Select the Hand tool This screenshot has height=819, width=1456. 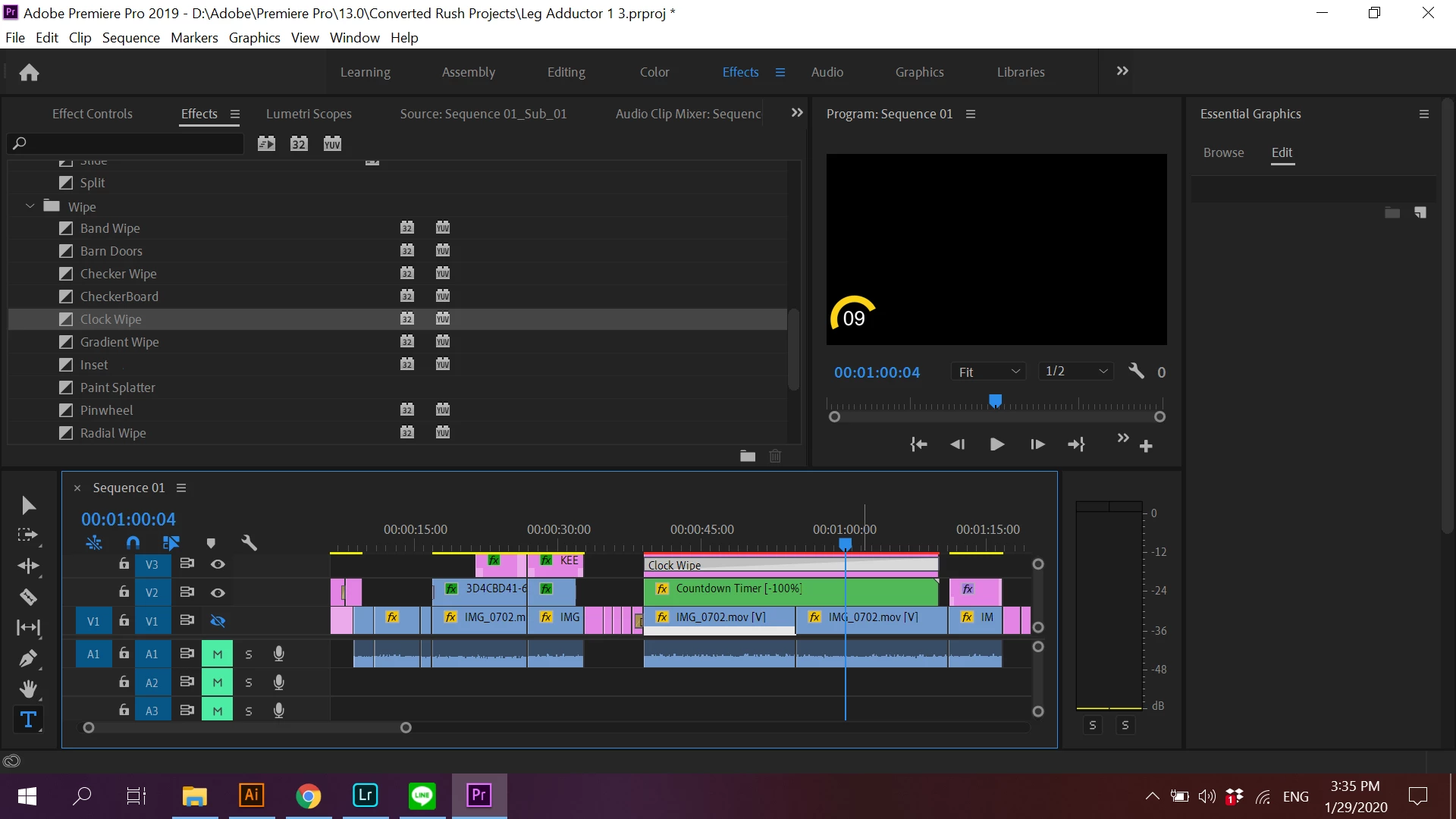28,689
